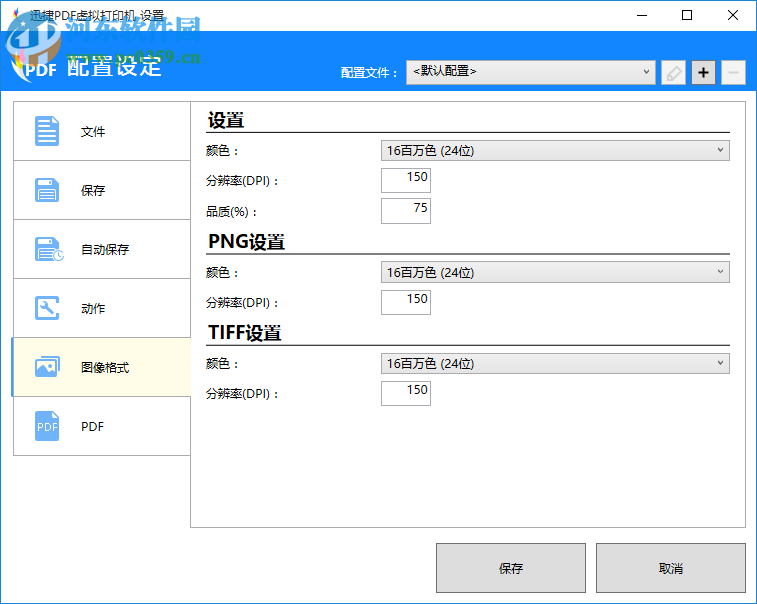This screenshot has width=757, height=604.
Task: Click the 分辨率(DPI) field under 设置
Action: click(x=406, y=180)
